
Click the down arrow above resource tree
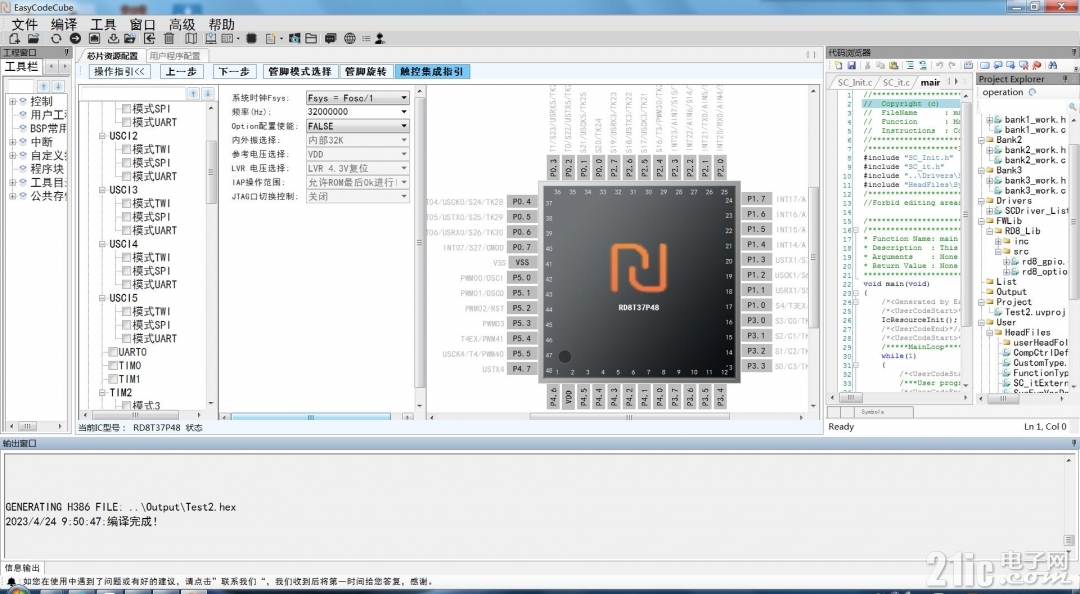tap(207, 93)
